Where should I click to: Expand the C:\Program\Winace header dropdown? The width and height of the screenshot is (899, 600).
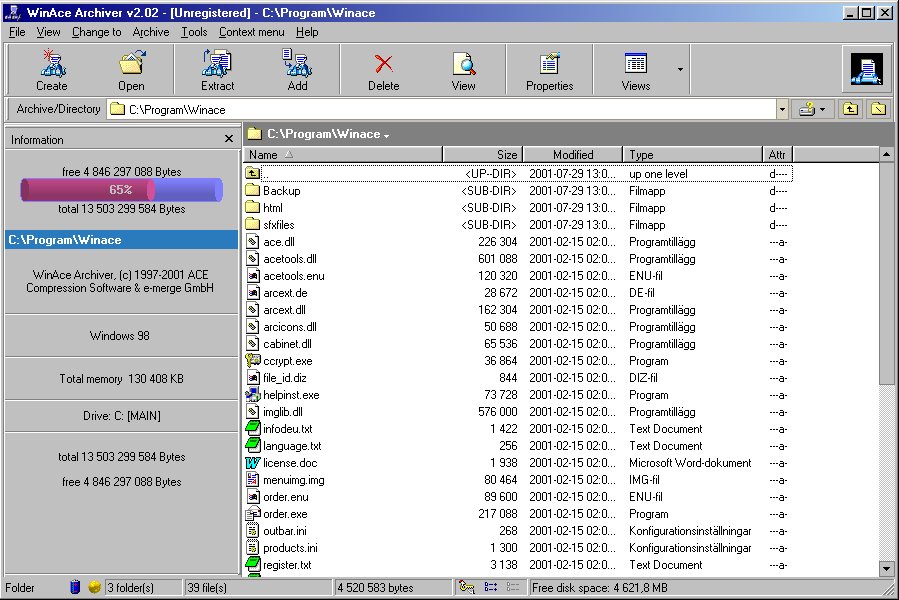click(x=386, y=136)
